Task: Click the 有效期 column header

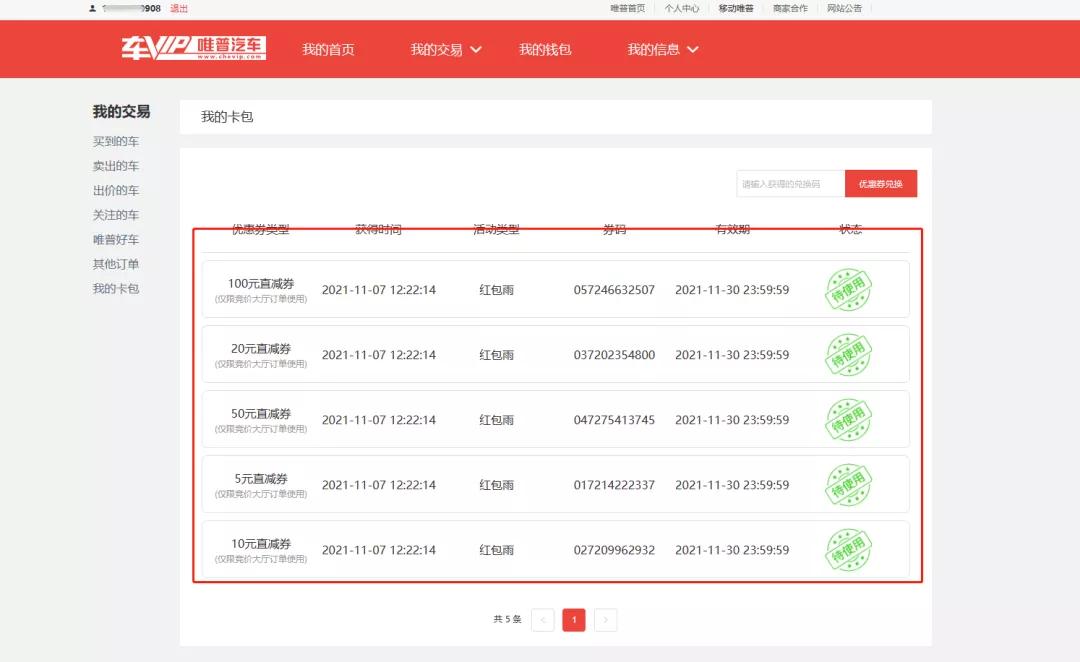Action: [x=732, y=229]
